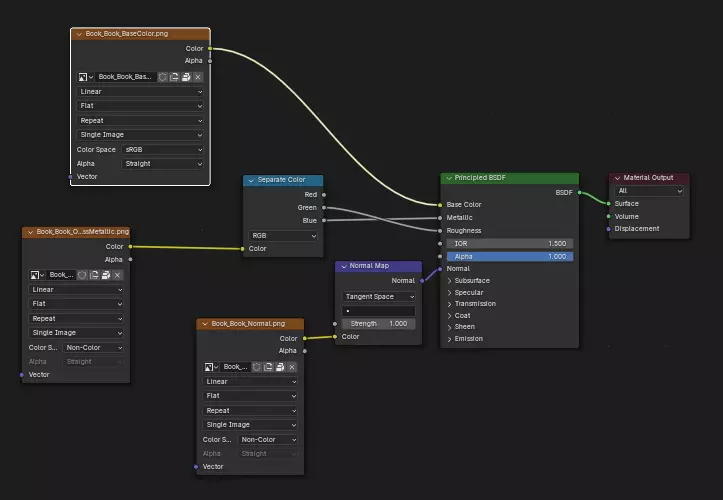Open Non-Color dropdown in Normal texture node

pos(268,440)
